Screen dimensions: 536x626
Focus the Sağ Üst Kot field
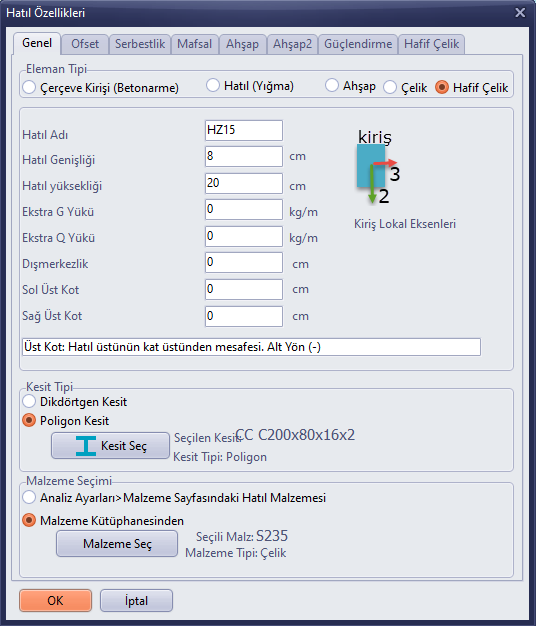[x=244, y=316]
